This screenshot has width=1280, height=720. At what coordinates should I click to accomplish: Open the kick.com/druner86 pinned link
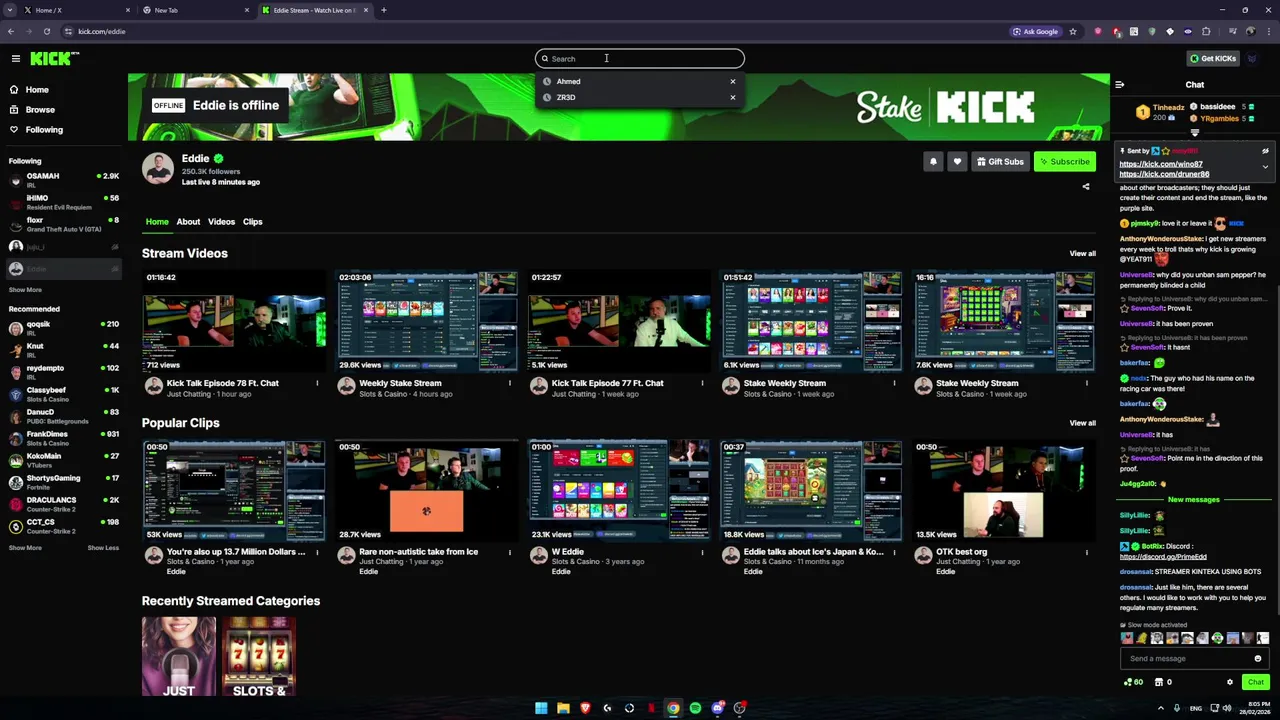pyautogui.click(x=1164, y=174)
